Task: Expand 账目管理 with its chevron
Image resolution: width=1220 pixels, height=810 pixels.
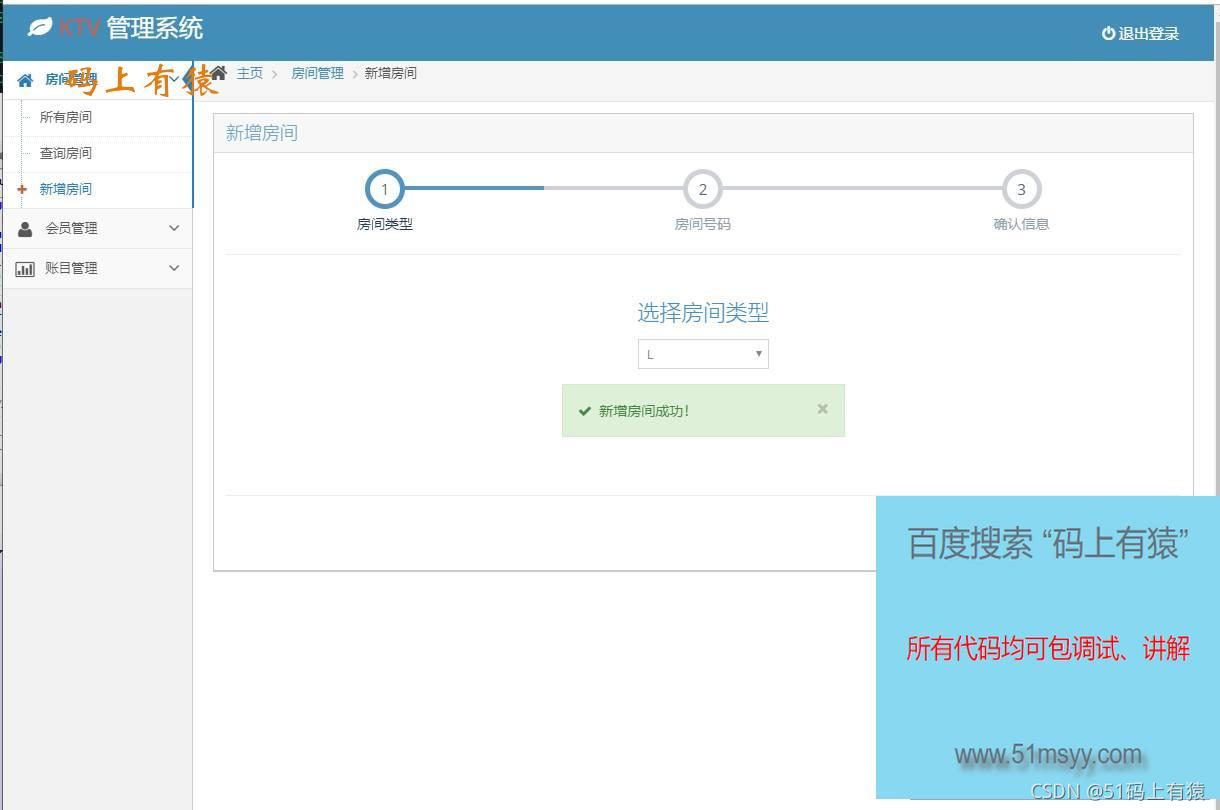Action: [x=174, y=268]
